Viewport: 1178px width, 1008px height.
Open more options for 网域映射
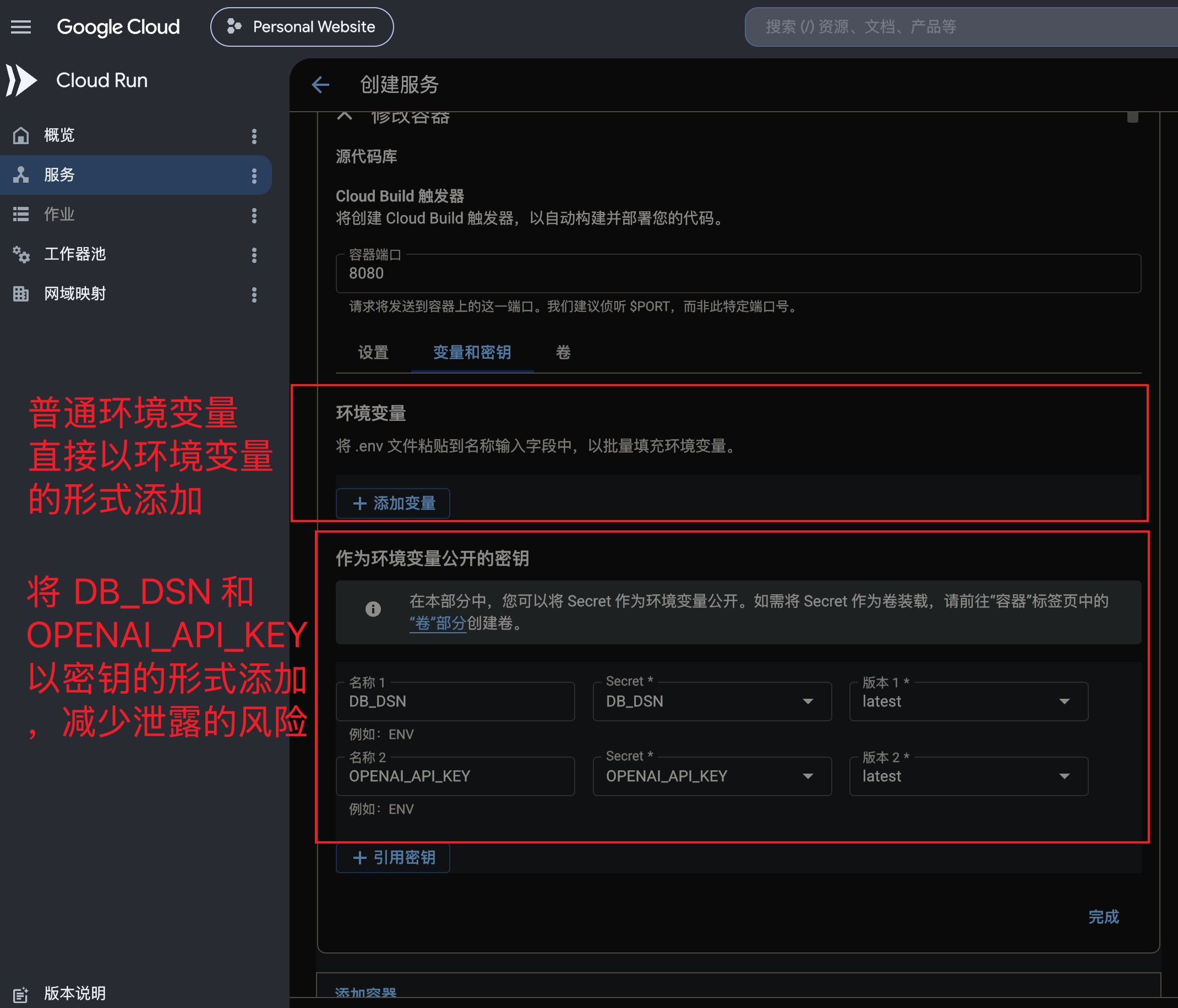(x=254, y=294)
